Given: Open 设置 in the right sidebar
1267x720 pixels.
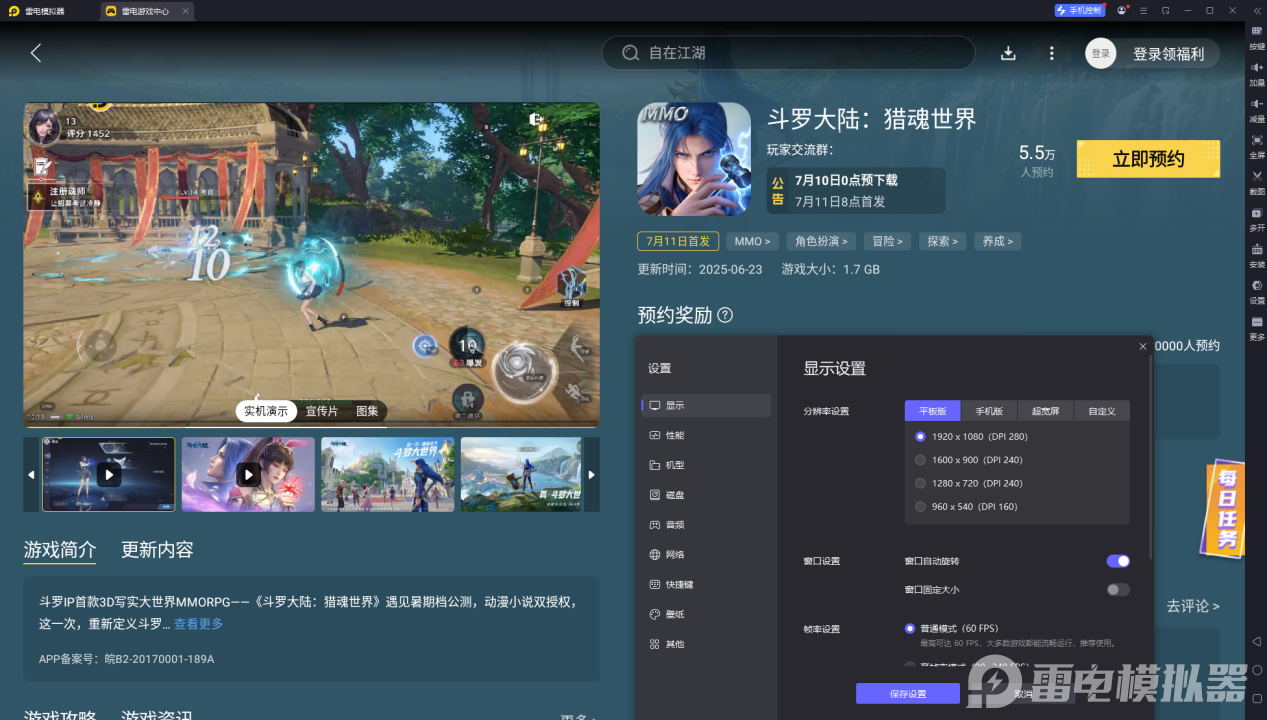Looking at the screenshot, I should (x=1257, y=291).
